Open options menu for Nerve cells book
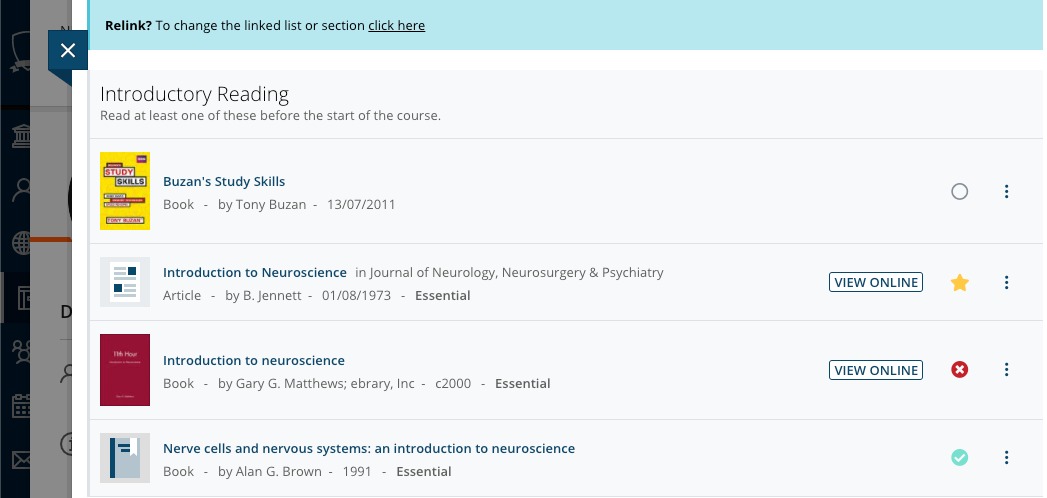Screen dimensions: 1047x498 (x=1007, y=458)
